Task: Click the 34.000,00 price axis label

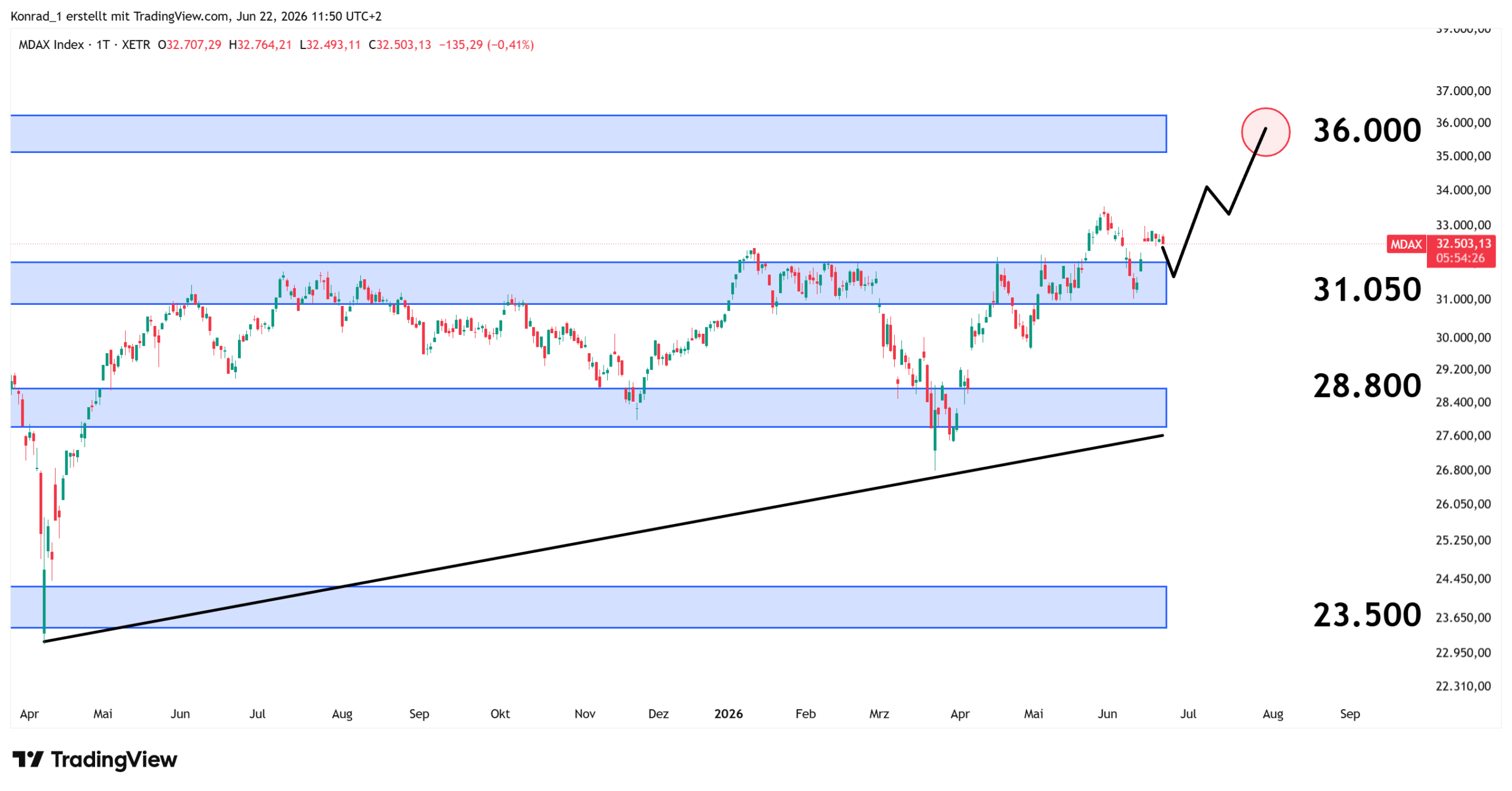Action: point(1463,190)
